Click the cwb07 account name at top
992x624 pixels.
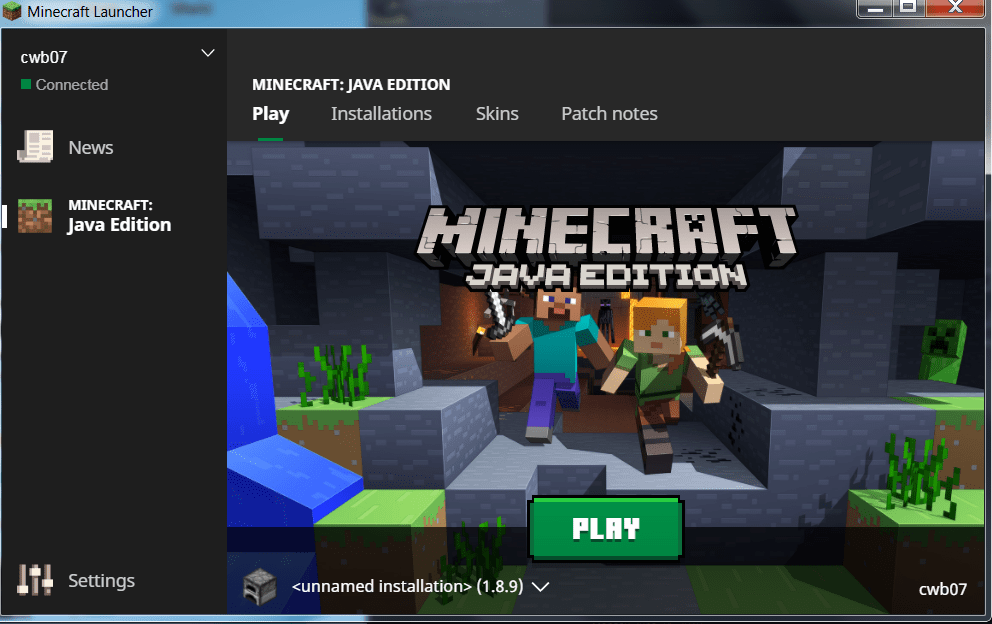(44, 58)
